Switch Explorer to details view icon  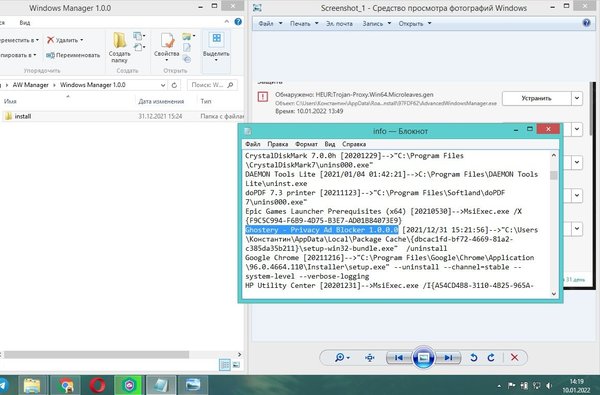coord(225,365)
